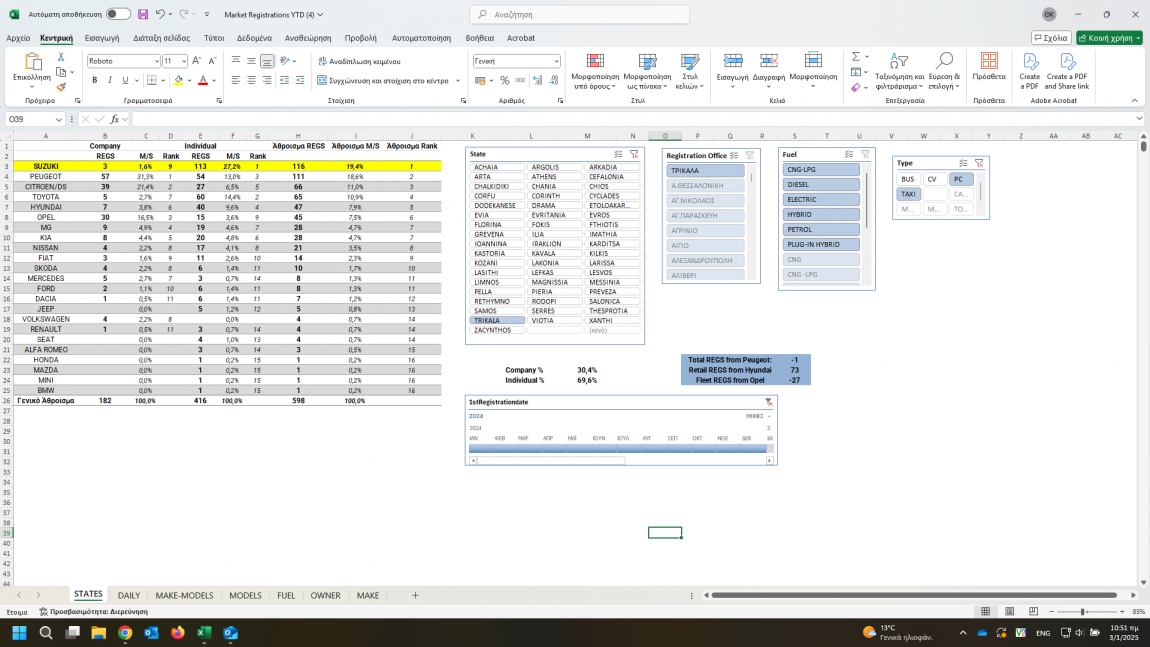The height and width of the screenshot is (647, 1150).
Task: Center text horizontally in the cell
Action: [x=251, y=80]
